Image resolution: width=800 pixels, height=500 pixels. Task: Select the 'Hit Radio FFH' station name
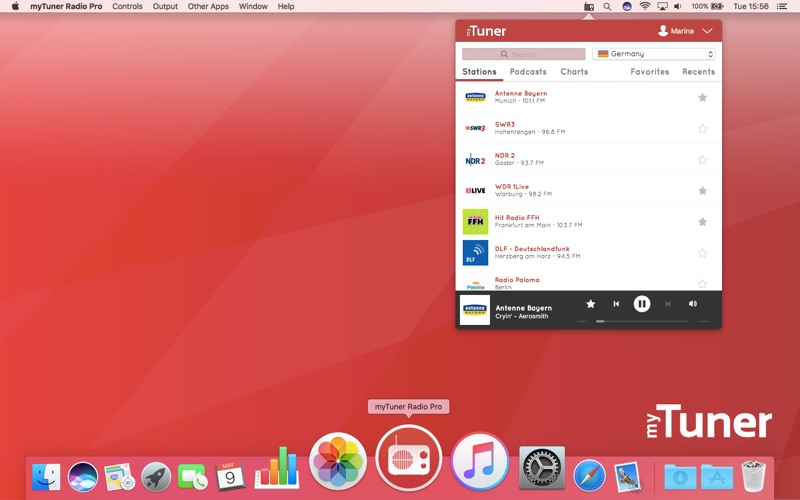coord(517,218)
